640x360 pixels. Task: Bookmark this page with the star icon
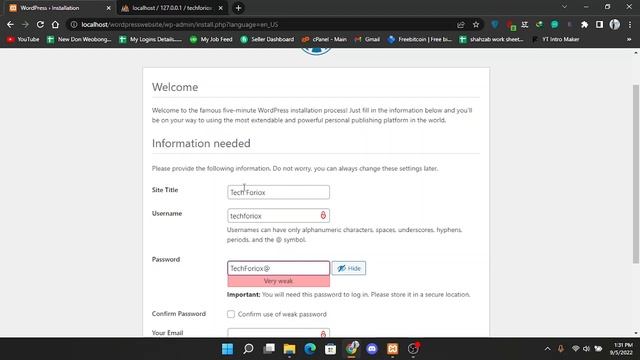click(x=476, y=24)
